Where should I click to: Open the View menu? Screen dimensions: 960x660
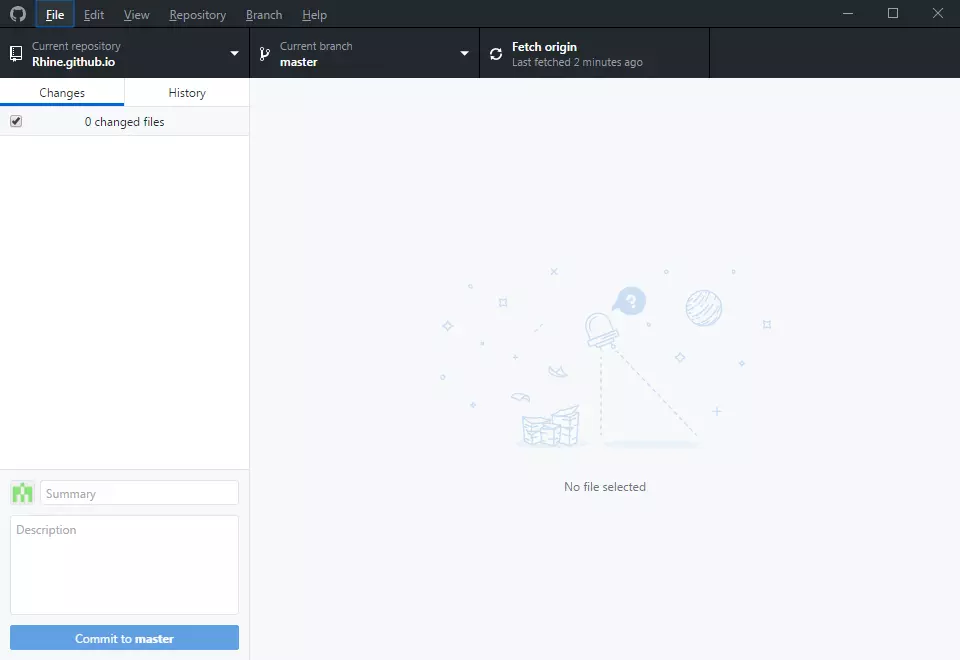[x=137, y=15]
